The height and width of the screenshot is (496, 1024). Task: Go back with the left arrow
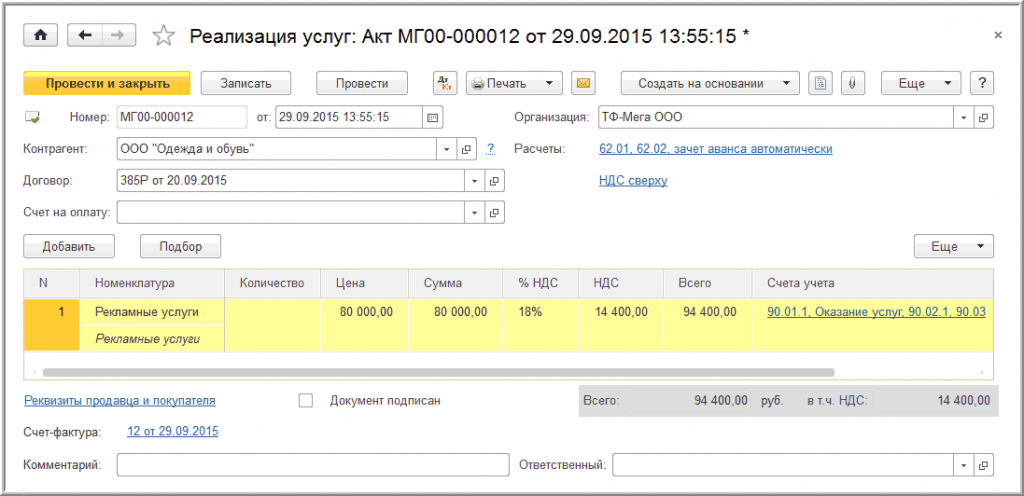tap(85, 35)
